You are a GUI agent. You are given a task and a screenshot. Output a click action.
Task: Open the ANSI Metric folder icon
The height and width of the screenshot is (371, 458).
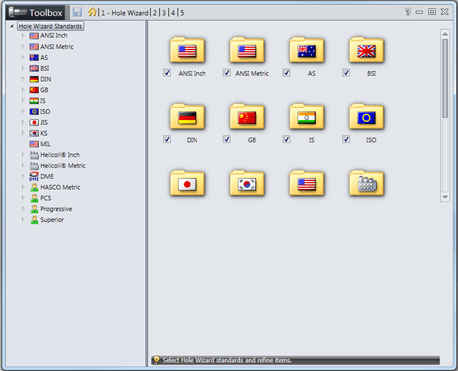pyautogui.click(x=247, y=50)
